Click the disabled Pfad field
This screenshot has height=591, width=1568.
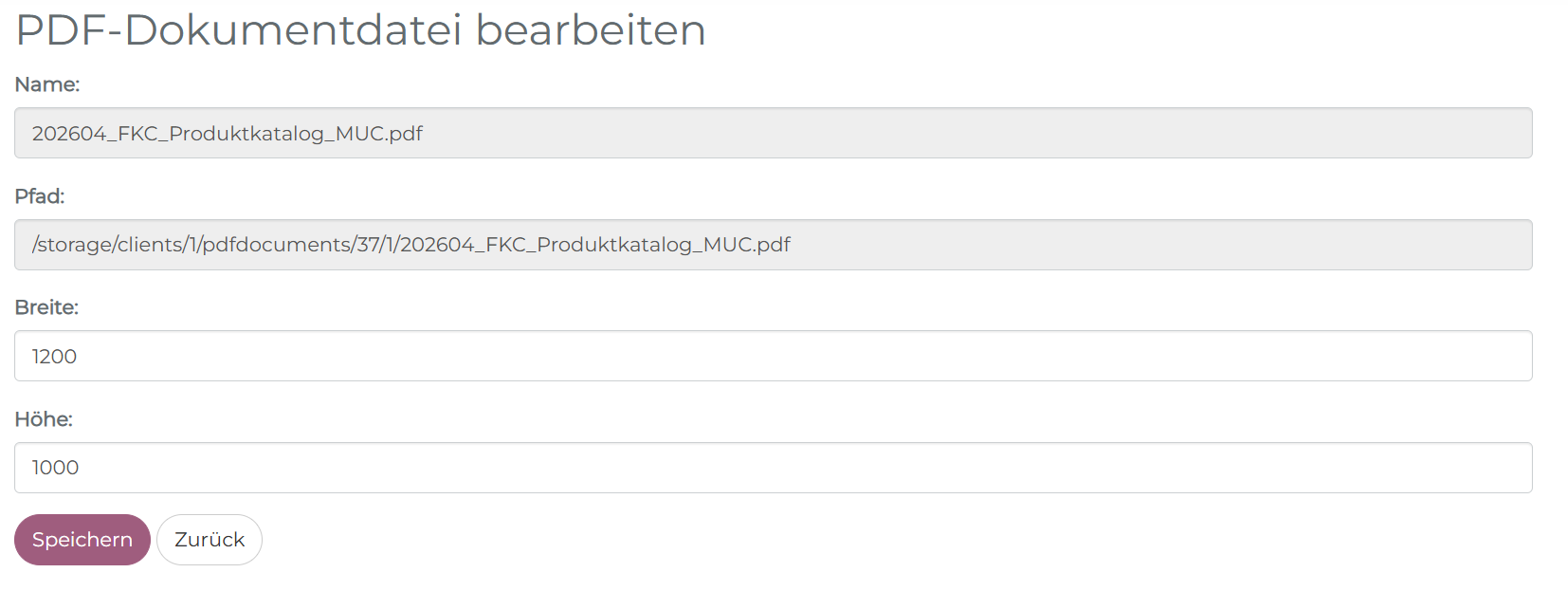pyautogui.click(x=774, y=245)
